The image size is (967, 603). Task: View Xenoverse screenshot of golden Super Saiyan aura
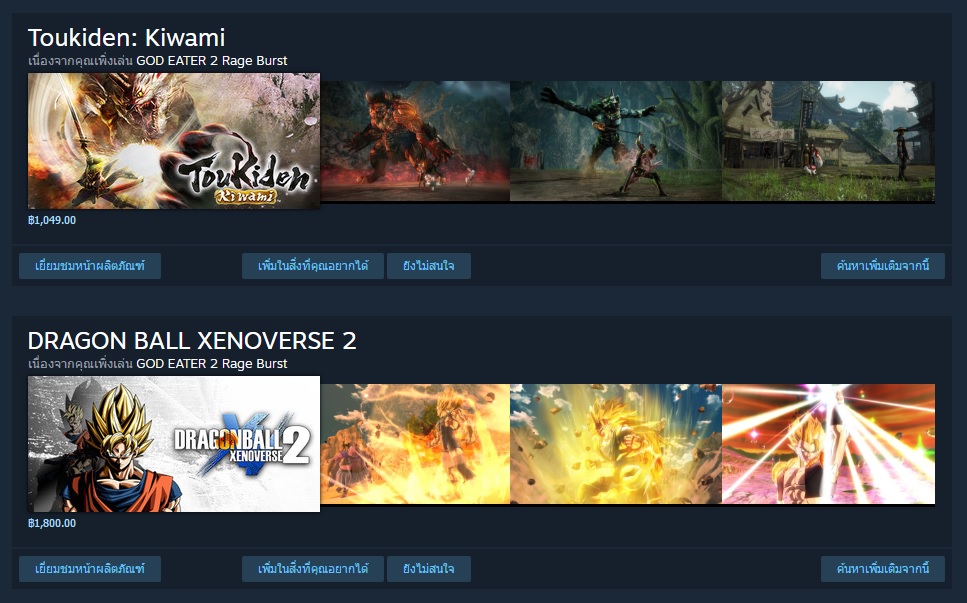615,444
